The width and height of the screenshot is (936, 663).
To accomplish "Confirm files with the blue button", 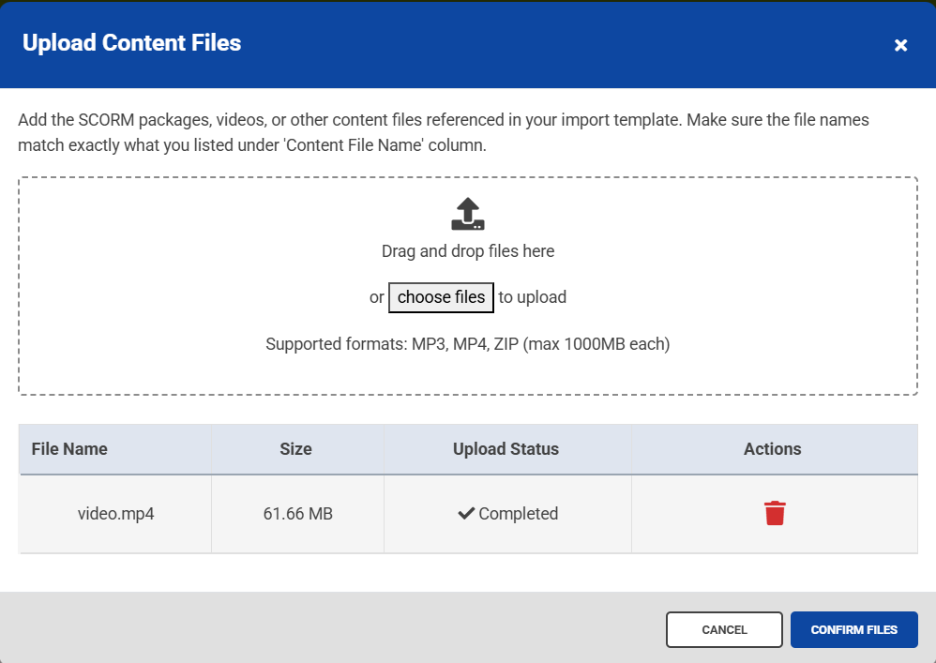I will (853, 630).
